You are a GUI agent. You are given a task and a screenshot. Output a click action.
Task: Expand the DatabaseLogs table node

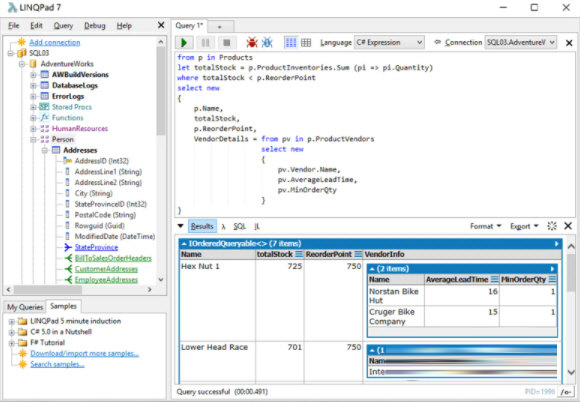coord(33,85)
